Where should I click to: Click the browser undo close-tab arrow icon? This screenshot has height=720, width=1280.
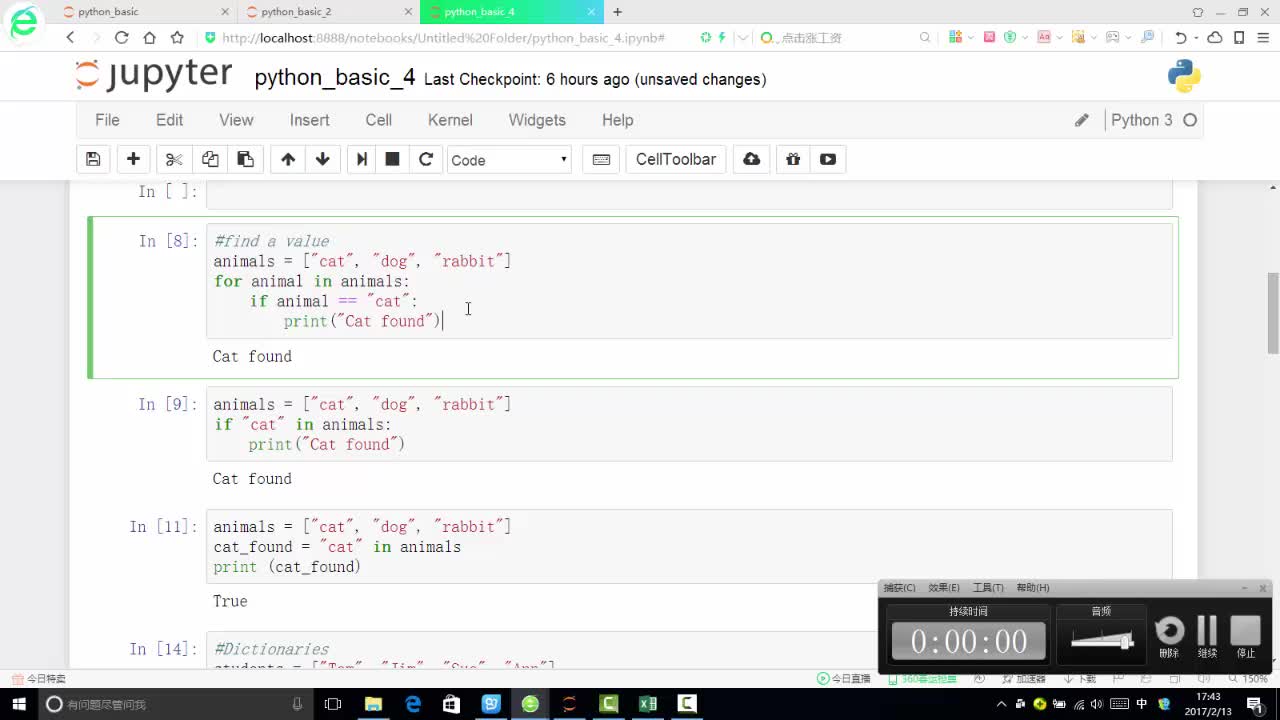pos(1181,37)
